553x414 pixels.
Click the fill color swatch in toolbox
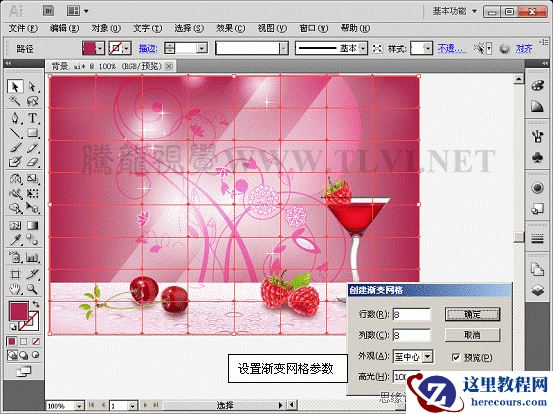pos(18,311)
